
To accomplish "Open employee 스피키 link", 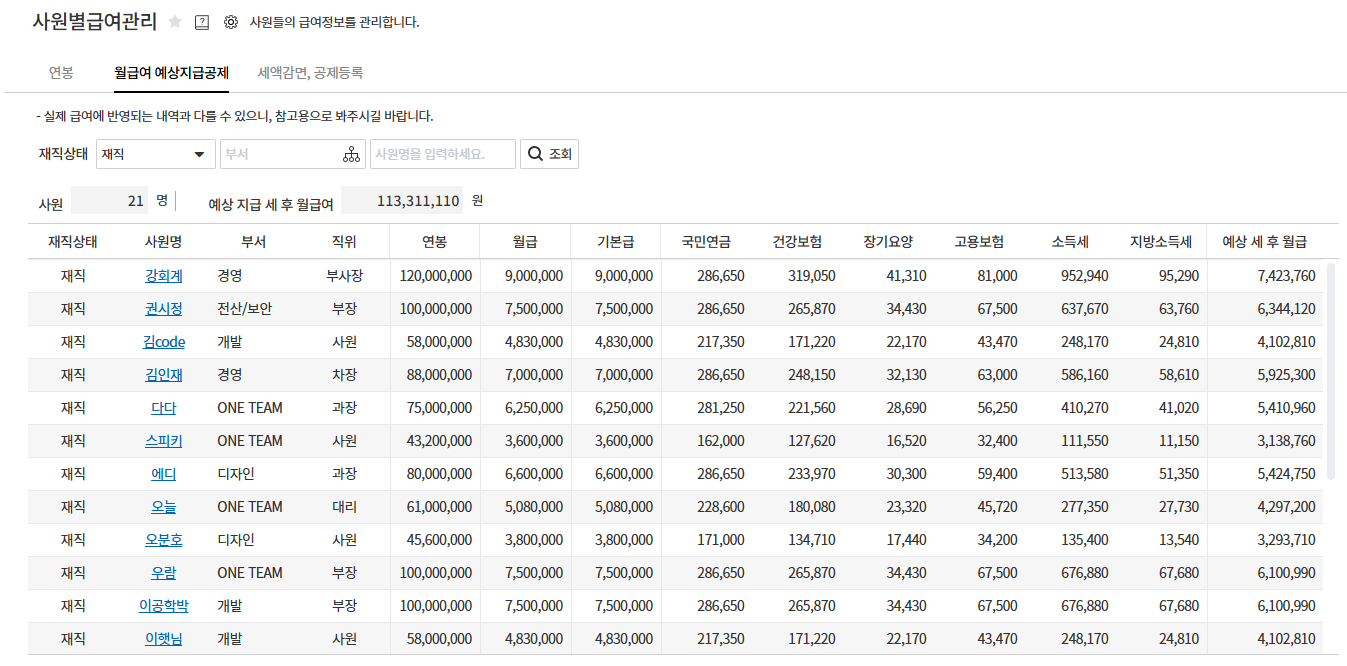I will click(163, 441).
